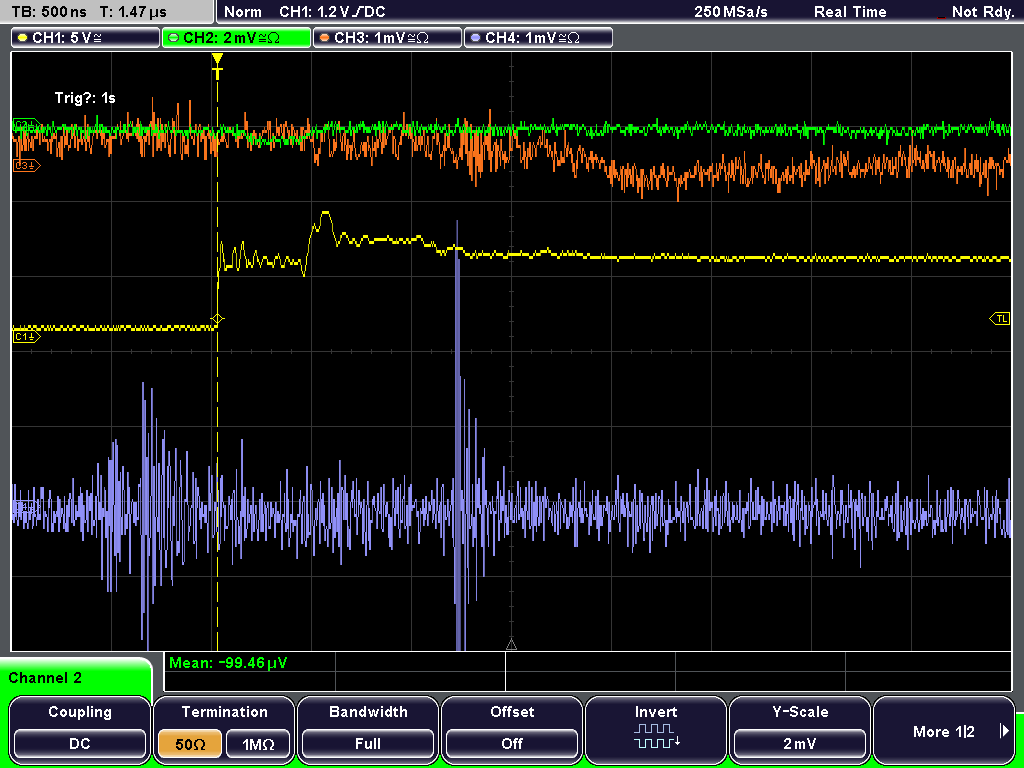Click the C4 ground level marker
Viewport: 1024px width, 768px height.
[x=26, y=505]
